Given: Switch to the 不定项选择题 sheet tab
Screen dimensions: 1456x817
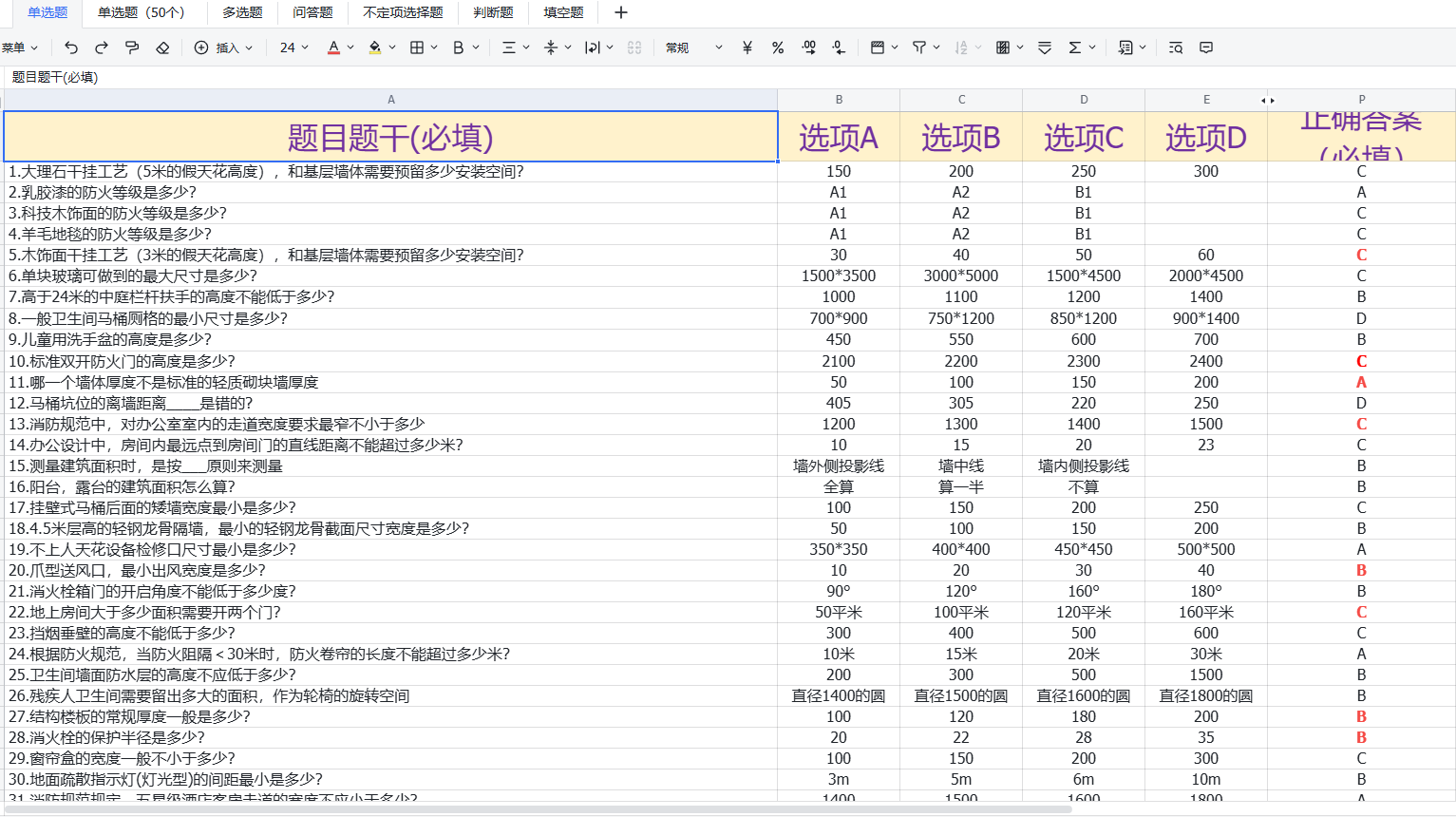Looking at the screenshot, I should pos(403,12).
